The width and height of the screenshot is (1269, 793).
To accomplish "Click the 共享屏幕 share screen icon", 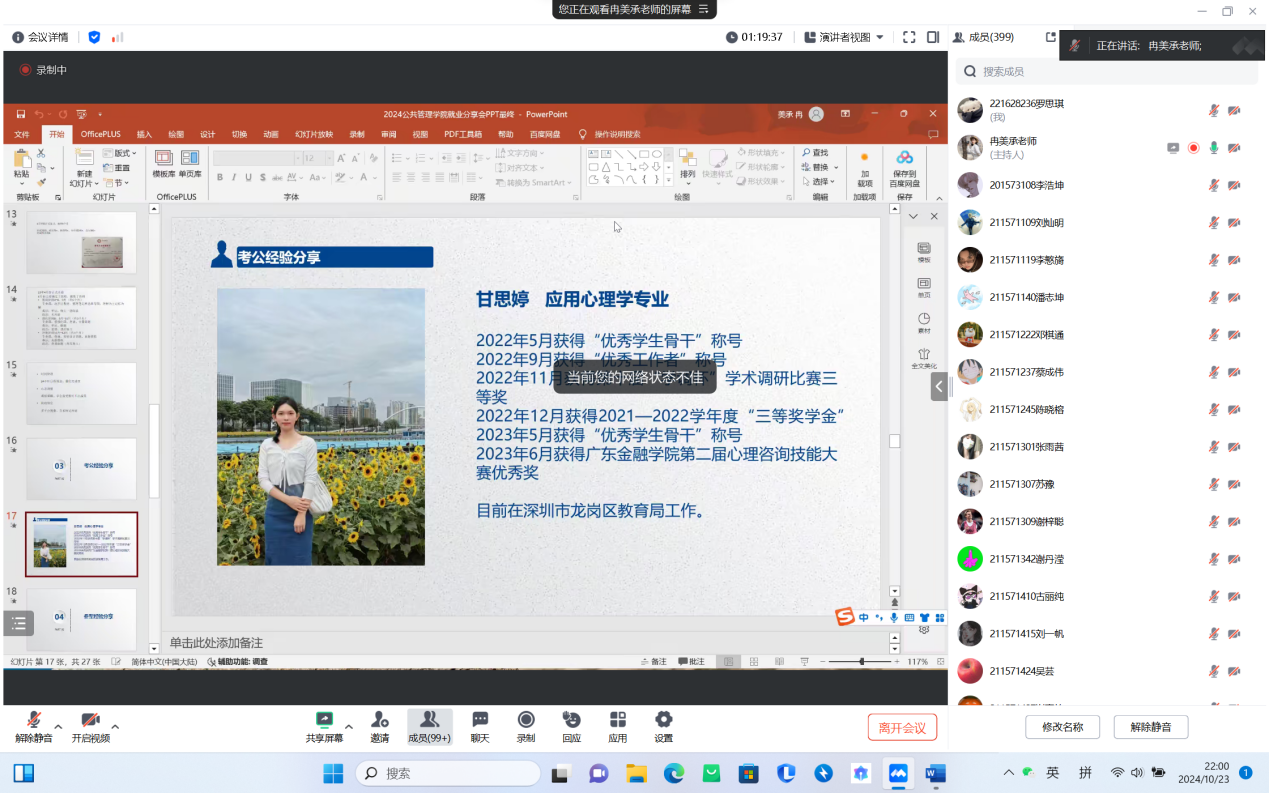I will [324, 726].
